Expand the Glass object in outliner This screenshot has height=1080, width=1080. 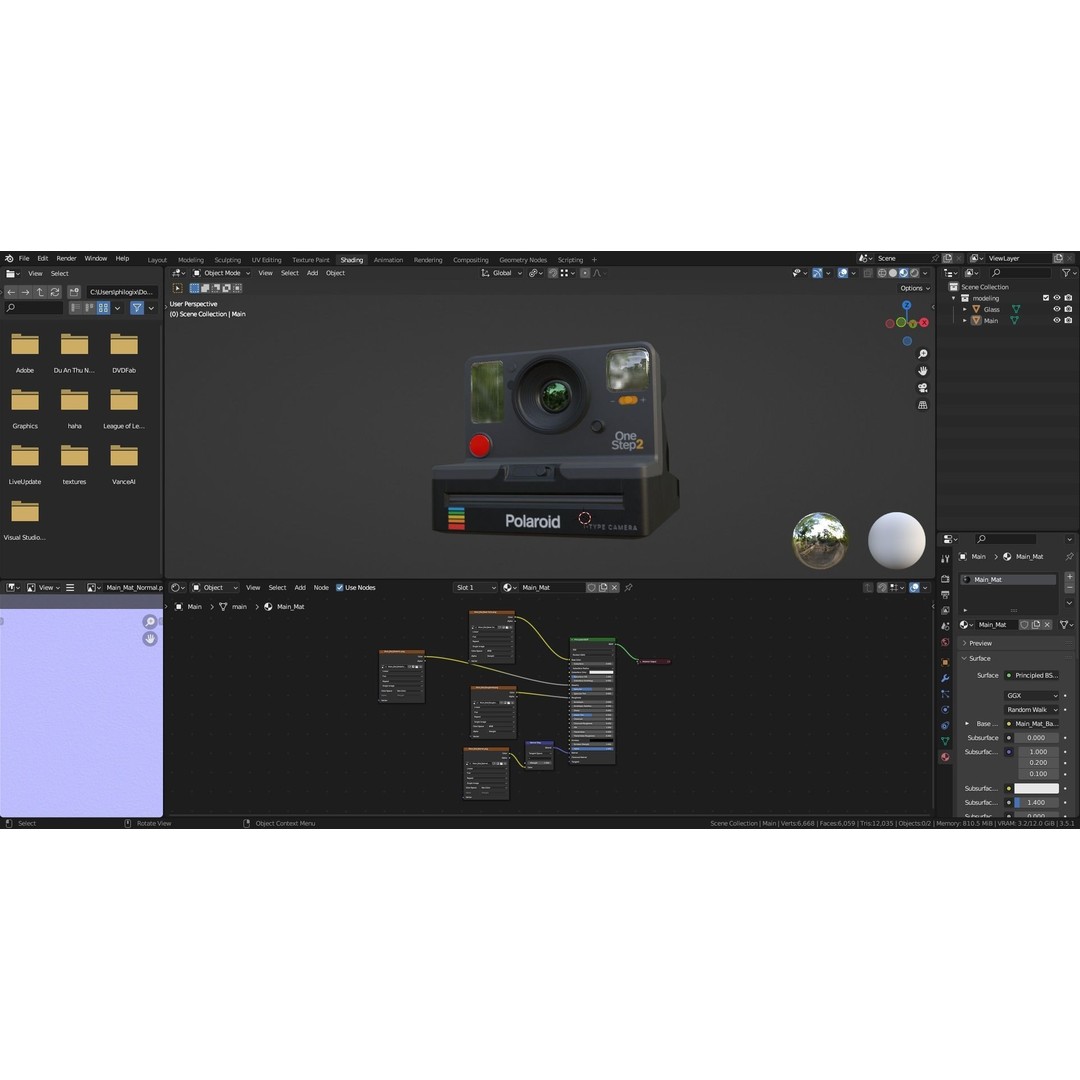click(964, 310)
